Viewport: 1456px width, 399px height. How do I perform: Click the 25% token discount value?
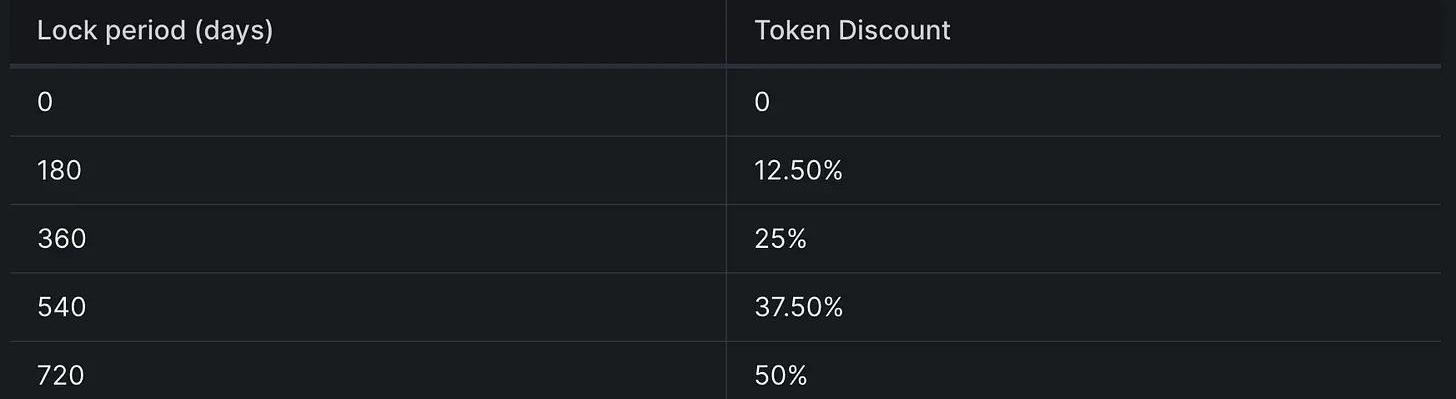[781, 239]
